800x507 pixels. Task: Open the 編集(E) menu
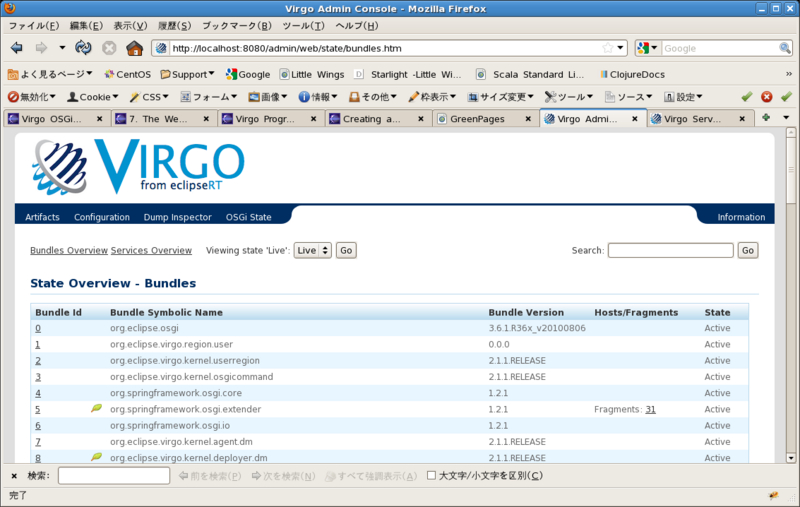pyautogui.click(x=86, y=26)
